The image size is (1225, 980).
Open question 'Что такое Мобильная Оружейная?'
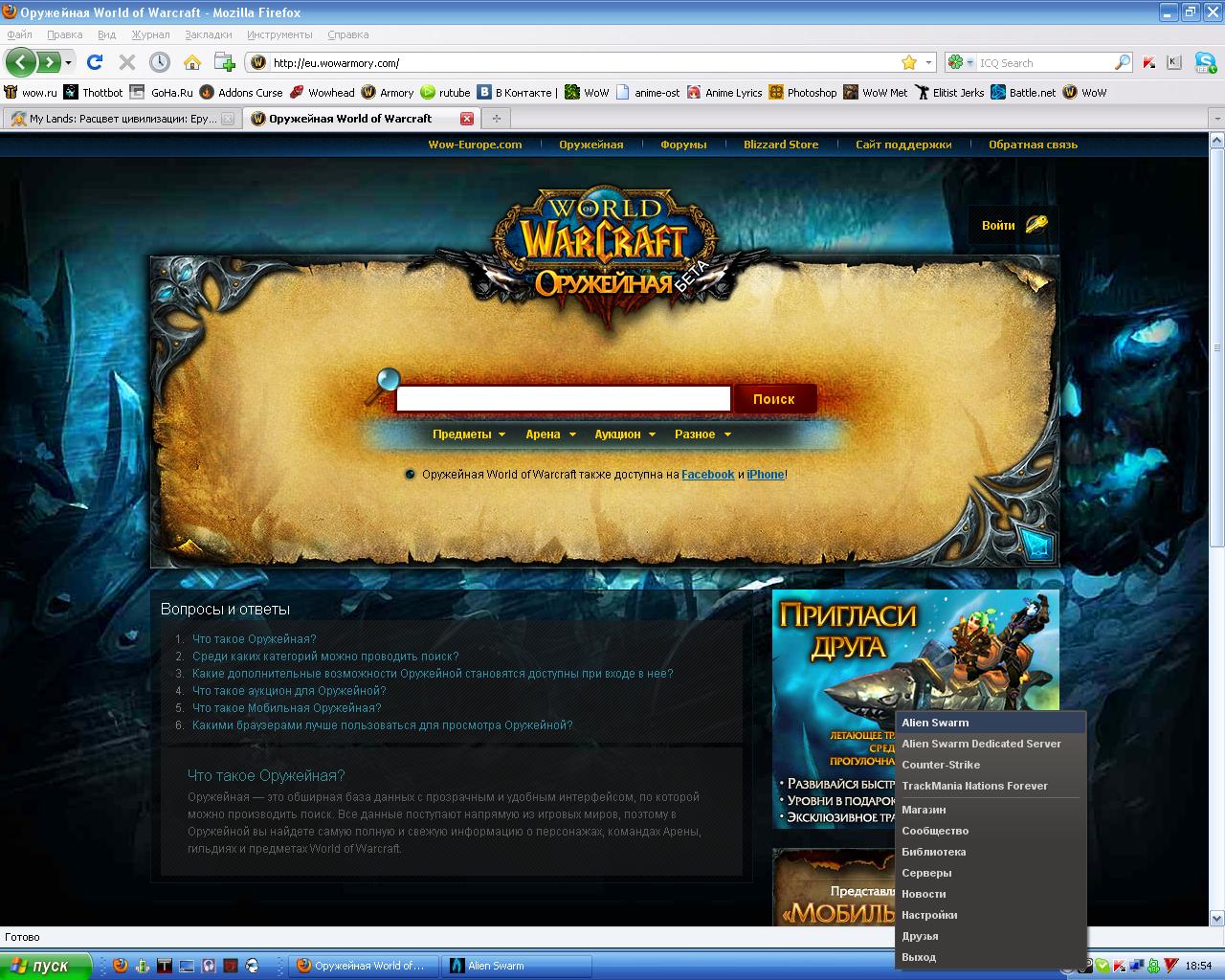point(287,708)
